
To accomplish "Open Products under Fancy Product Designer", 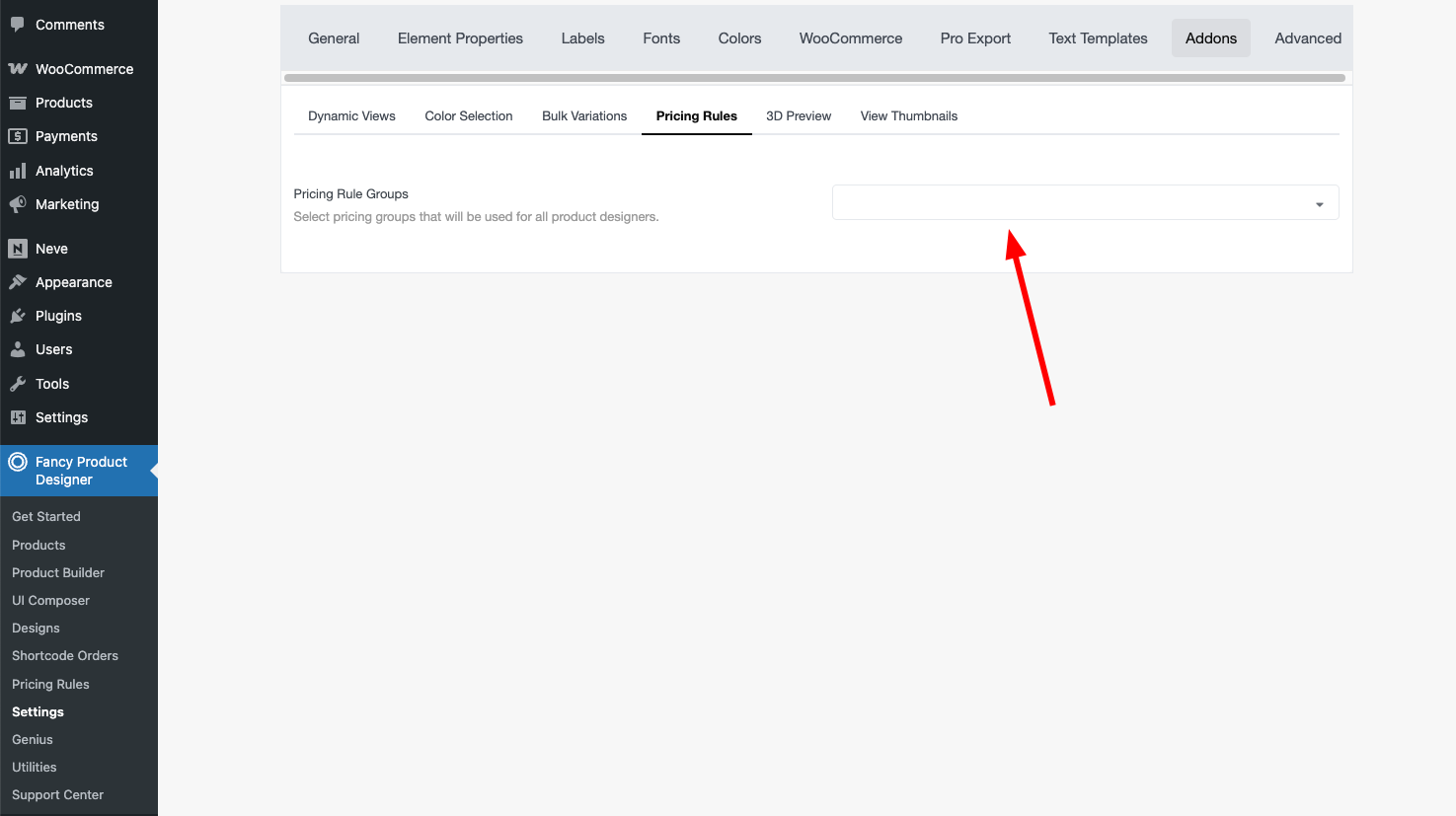I will pos(38,545).
